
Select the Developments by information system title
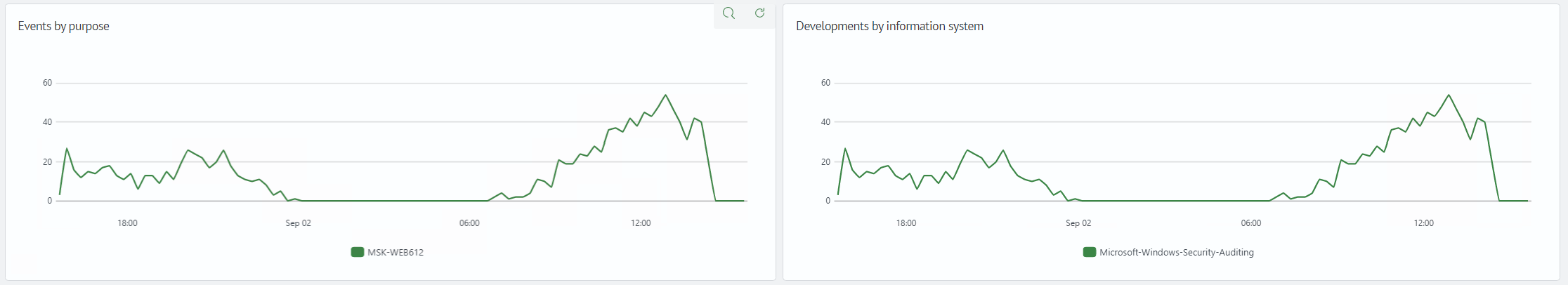pyautogui.click(x=889, y=26)
